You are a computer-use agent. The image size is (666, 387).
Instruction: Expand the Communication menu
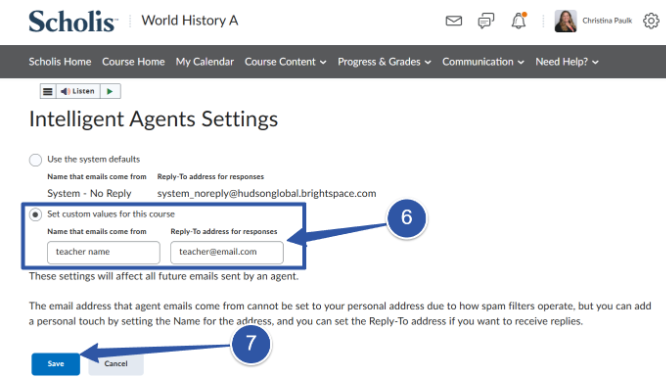[483, 62]
